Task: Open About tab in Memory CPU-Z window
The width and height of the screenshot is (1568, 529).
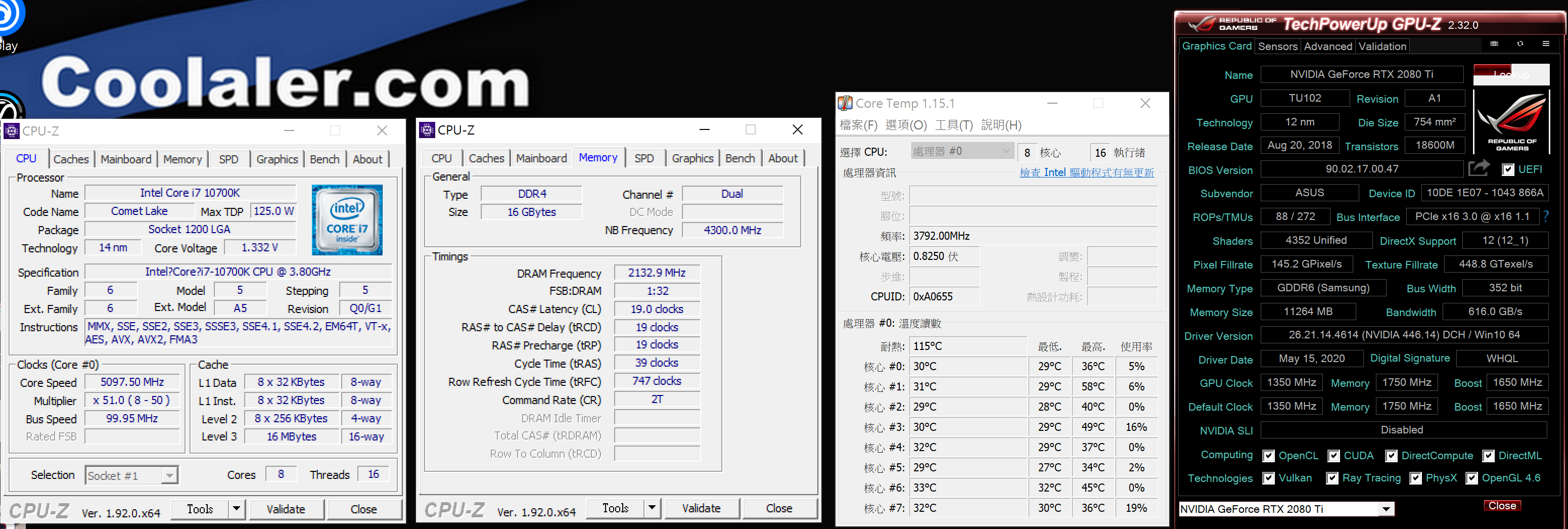Action: [783, 158]
